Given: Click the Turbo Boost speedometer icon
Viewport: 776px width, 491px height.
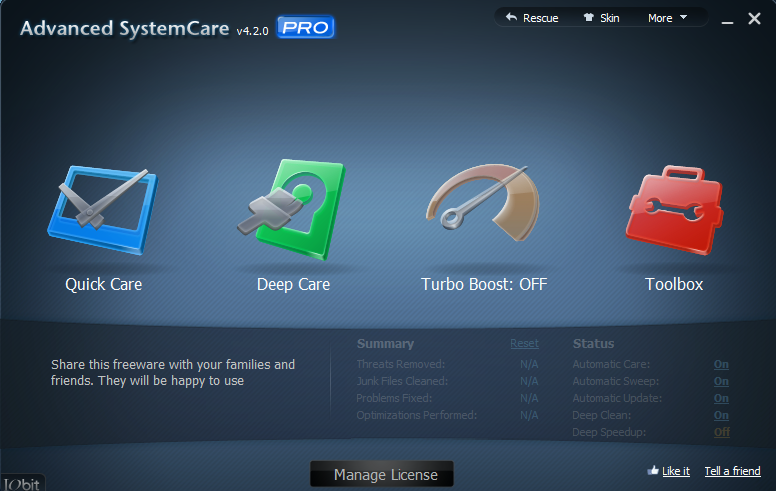Looking at the screenshot, I should click(483, 202).
